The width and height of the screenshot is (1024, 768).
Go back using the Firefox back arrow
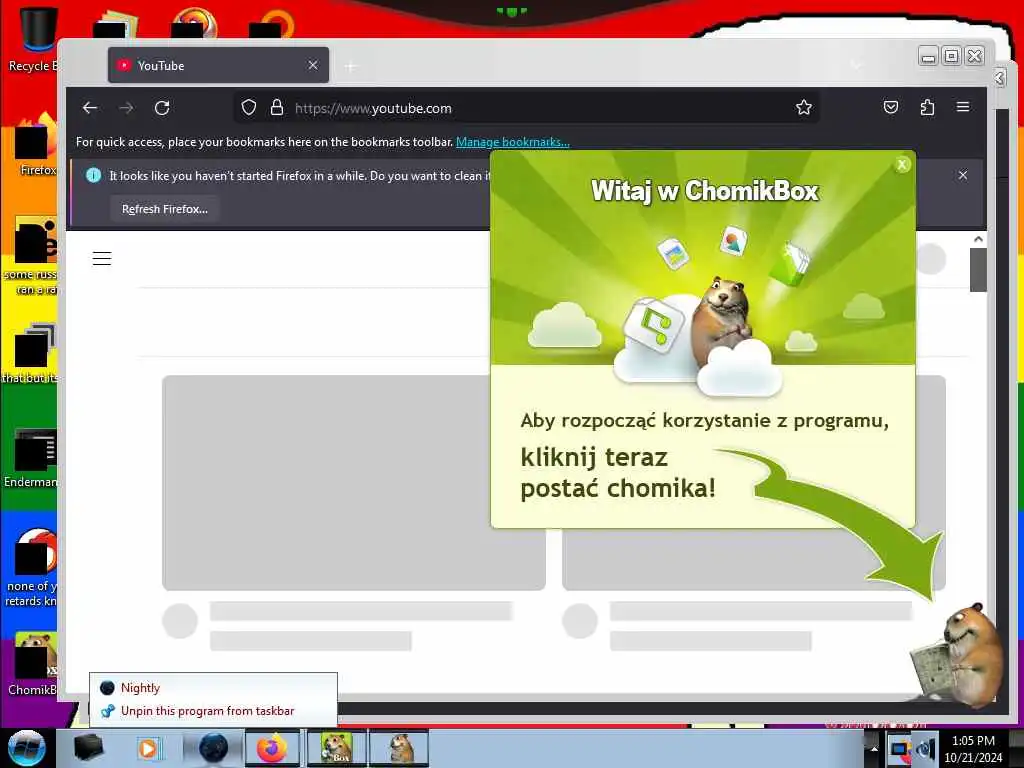pyautogui.click(x=90, y=108)
